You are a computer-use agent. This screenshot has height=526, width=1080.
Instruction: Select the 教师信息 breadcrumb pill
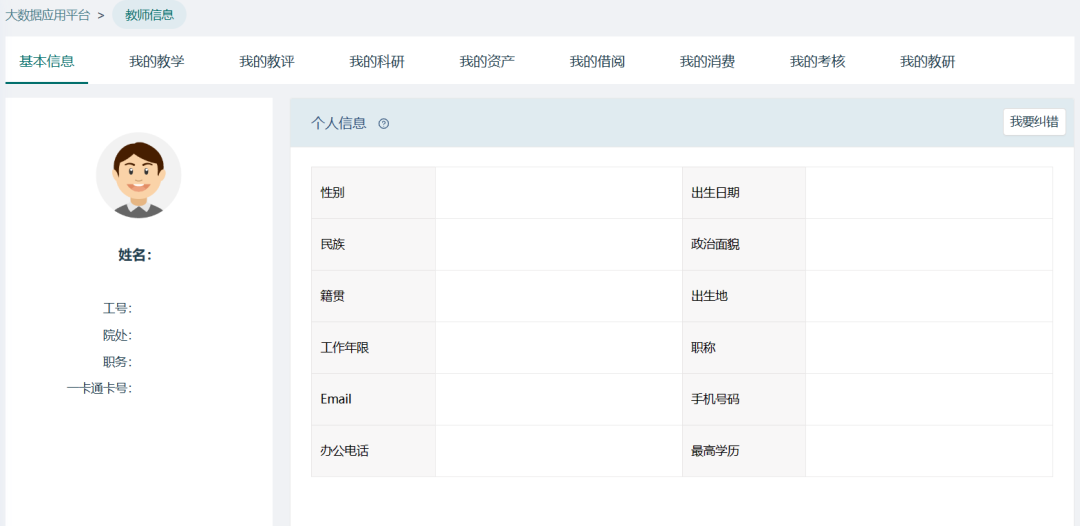point(149,15)
